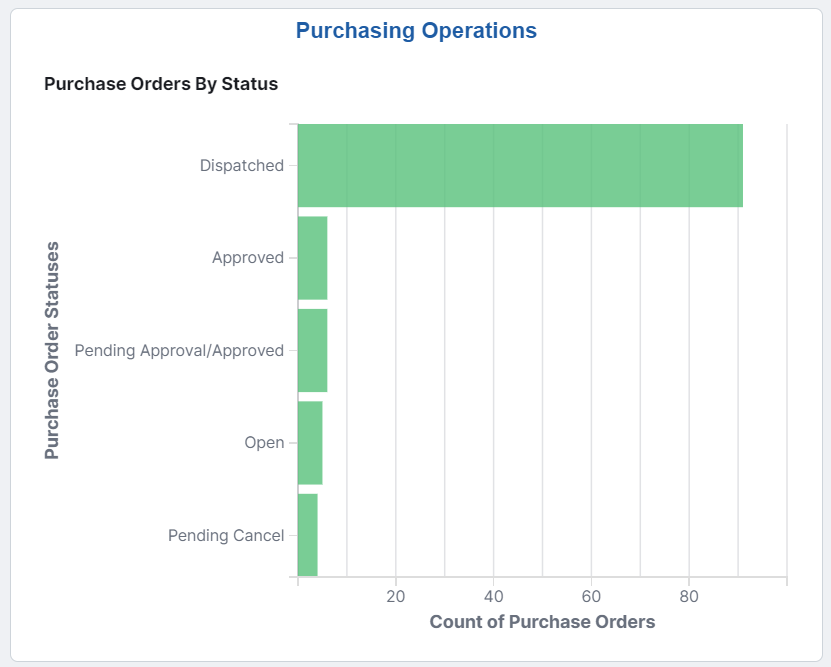Click the 40 gridline label
This screenshot has width=831, height=667.
(x=492, y=595)
